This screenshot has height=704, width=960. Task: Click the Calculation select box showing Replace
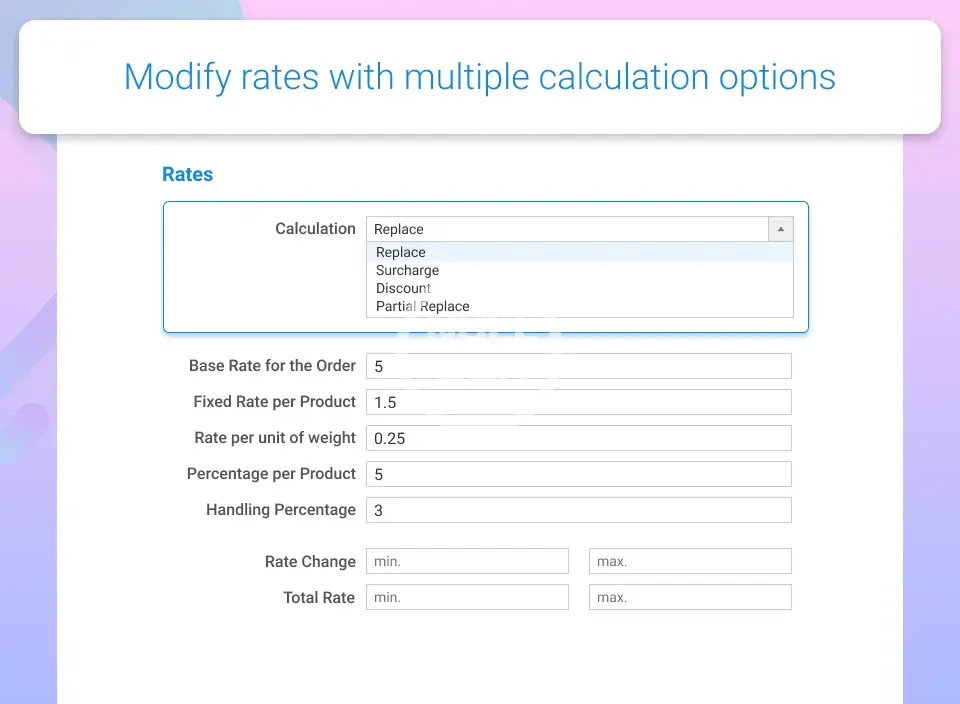pos(567,229)
